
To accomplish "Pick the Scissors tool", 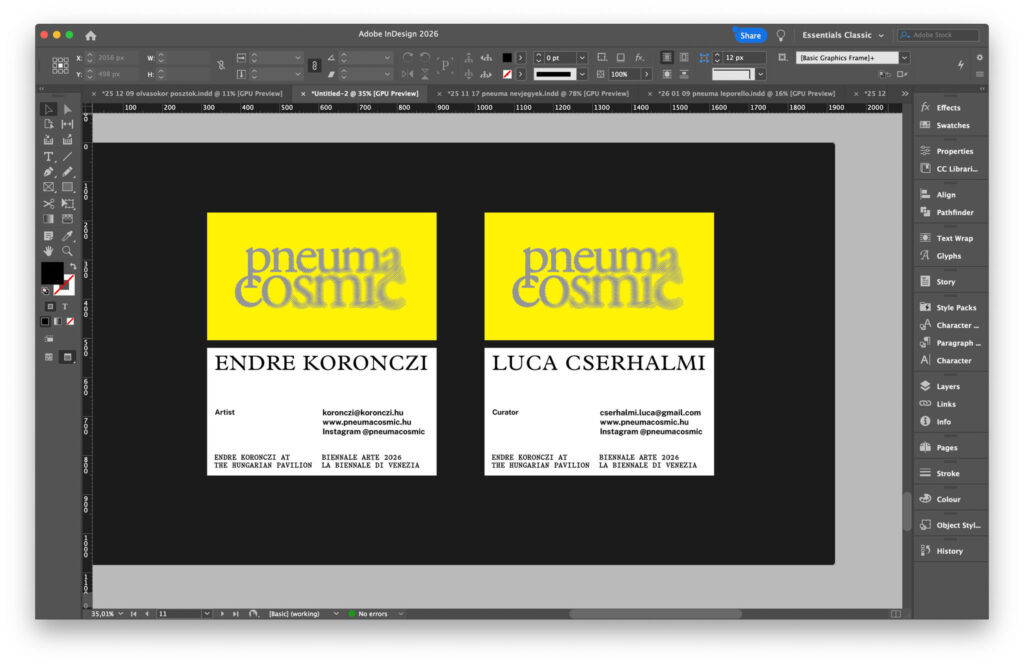I will pos(48,203).
